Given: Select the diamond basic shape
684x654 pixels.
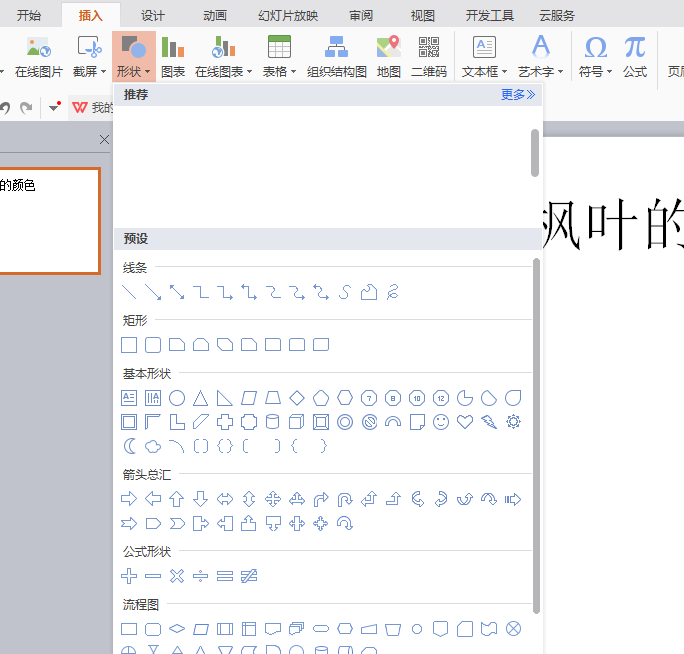Looking at the screenshot, I should [x=297, y=398].
